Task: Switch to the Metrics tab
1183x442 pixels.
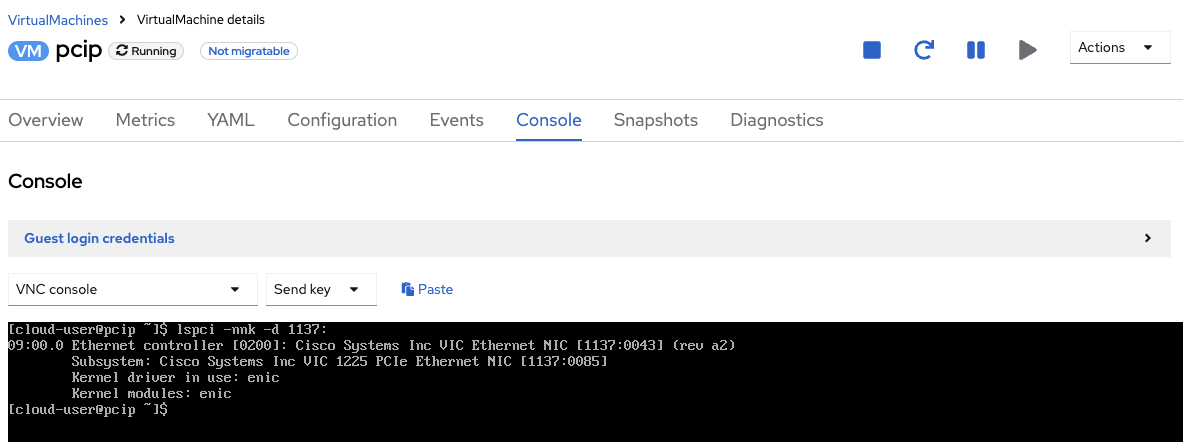Action: [x=145, y=120]
